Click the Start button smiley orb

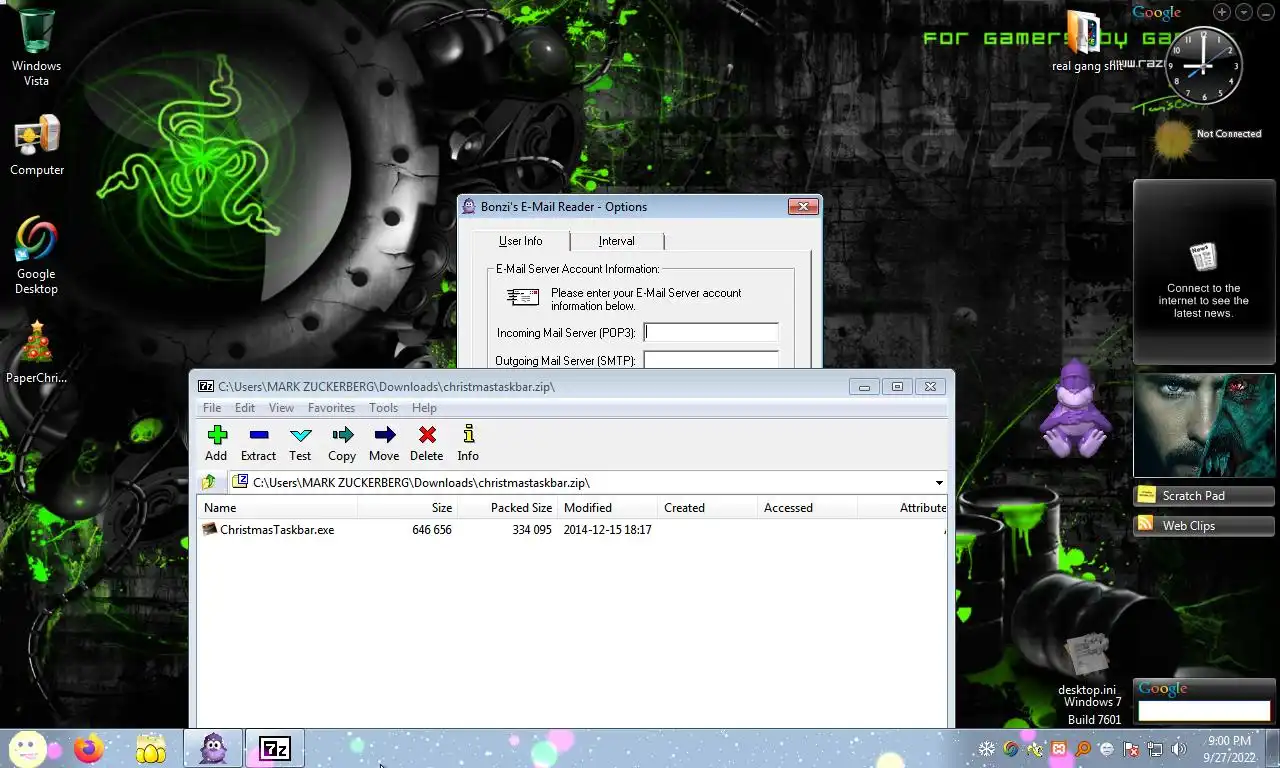(x=27, y=748)
